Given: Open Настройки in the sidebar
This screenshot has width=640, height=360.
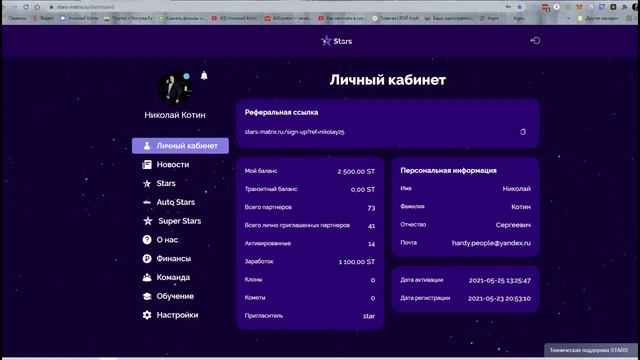Looking at the screenshot, I should (x=177, y=315).
